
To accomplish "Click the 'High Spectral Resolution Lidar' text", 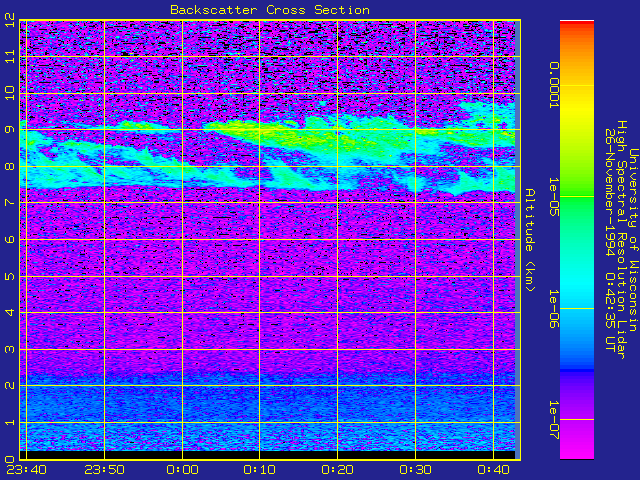I will (621, 240).
